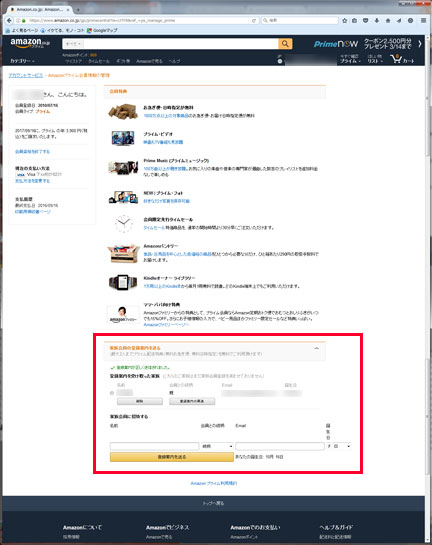Click the browser home icon

coord(388,21)
